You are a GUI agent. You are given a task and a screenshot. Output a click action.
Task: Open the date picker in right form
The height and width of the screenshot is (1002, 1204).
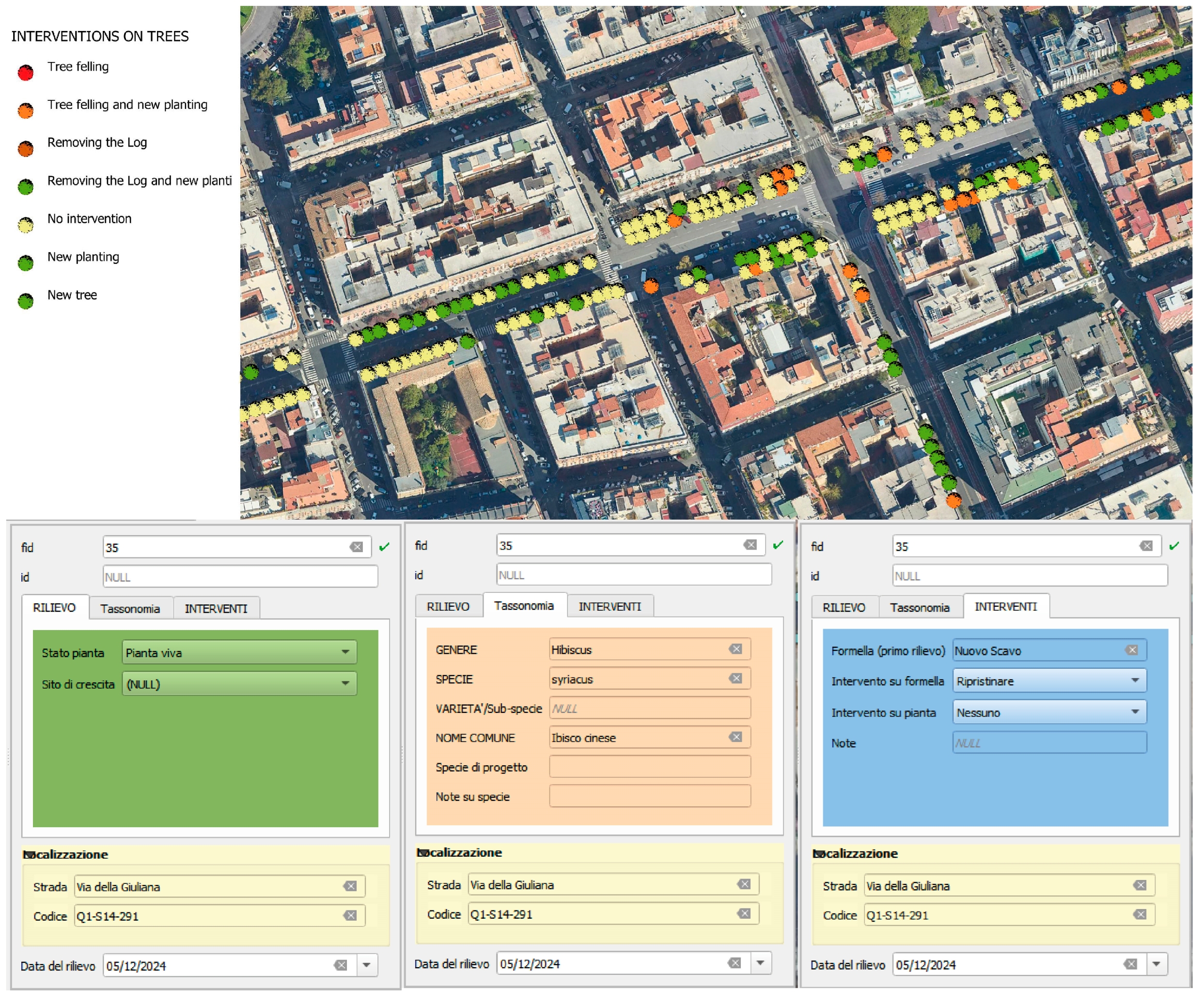tap(1157, 965)
